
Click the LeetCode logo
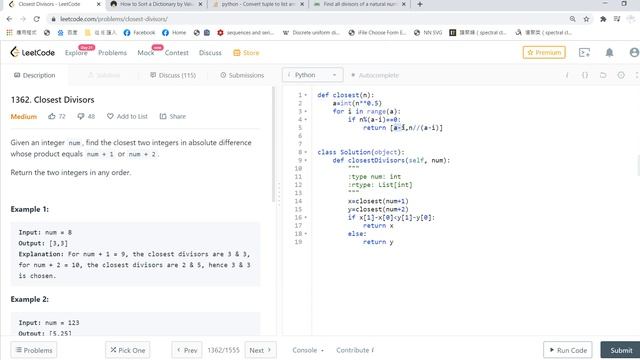point(32,52)
